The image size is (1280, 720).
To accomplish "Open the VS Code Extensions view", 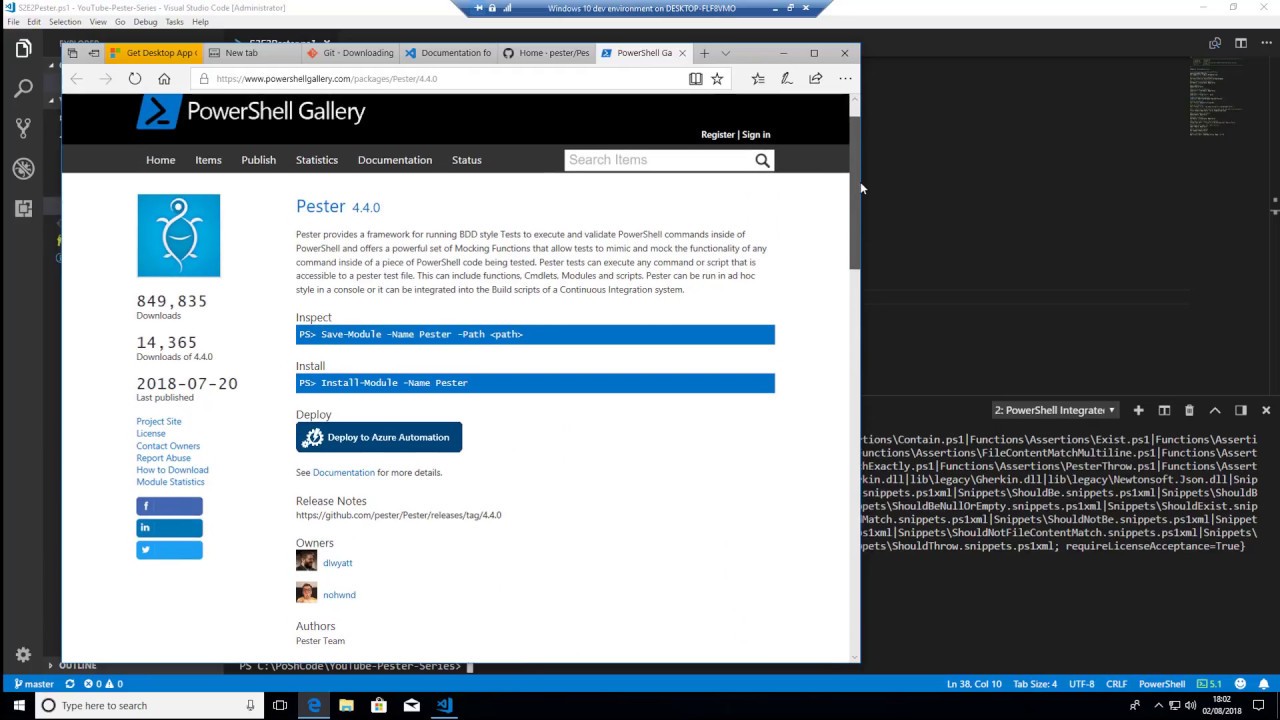I will (x=23, y=208).
